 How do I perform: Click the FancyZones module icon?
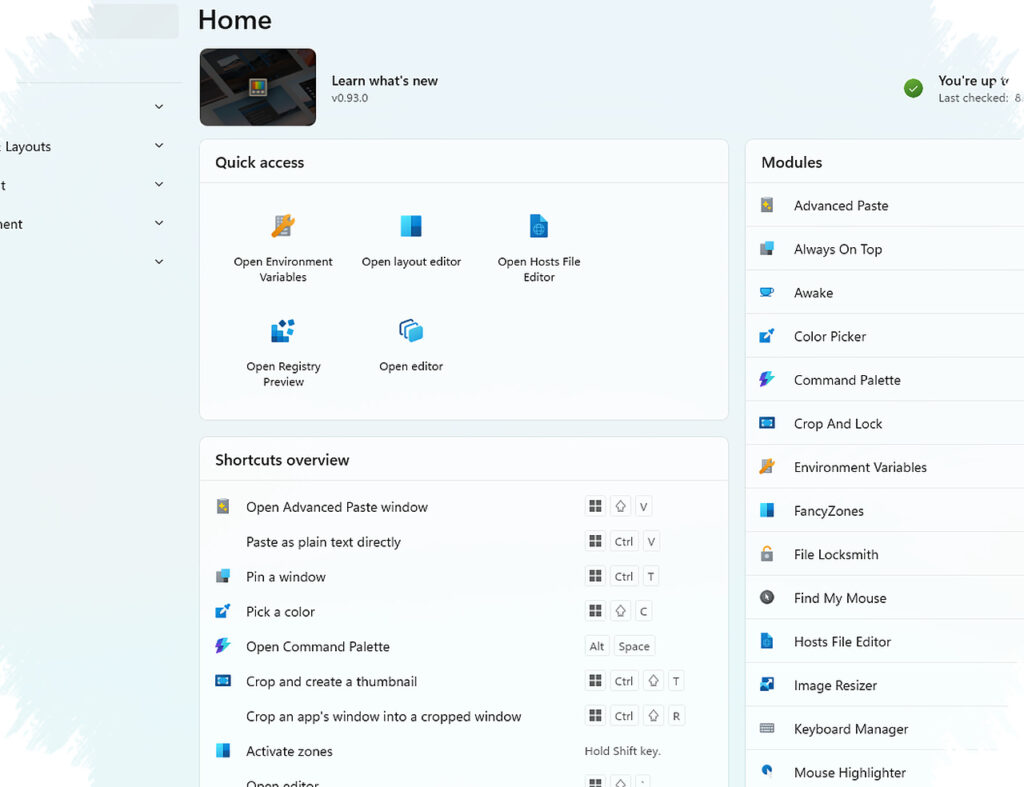[767, 511]
